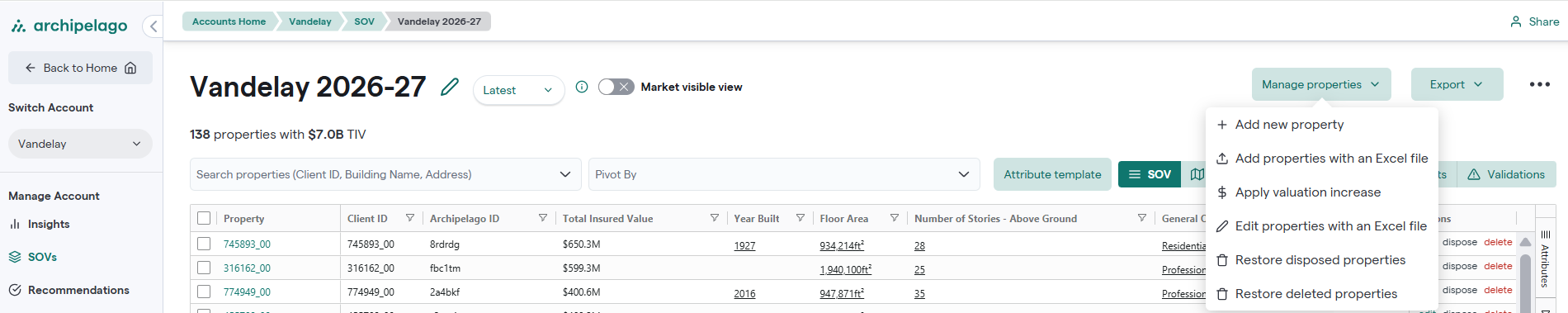Click the Attribute template button
The height and width of the screenshot is (313, 1568).
click(x=1052, y=174)
